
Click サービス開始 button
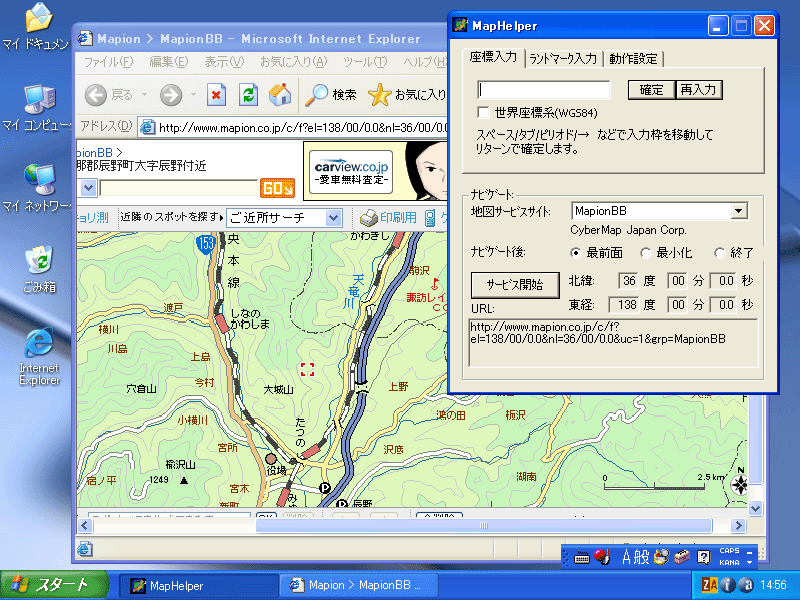point(515,285)
